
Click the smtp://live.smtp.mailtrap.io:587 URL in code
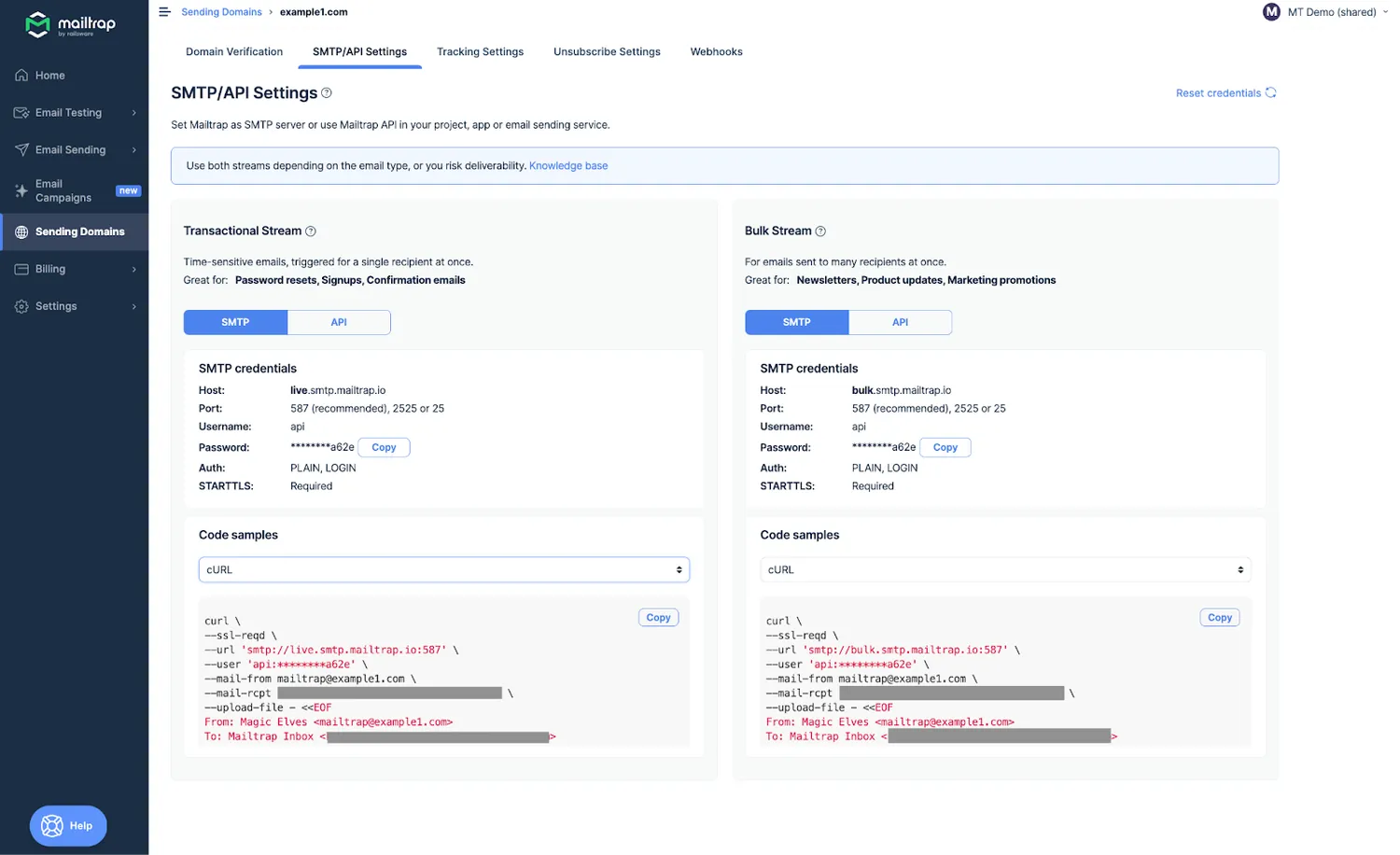(x=346, y=650)
